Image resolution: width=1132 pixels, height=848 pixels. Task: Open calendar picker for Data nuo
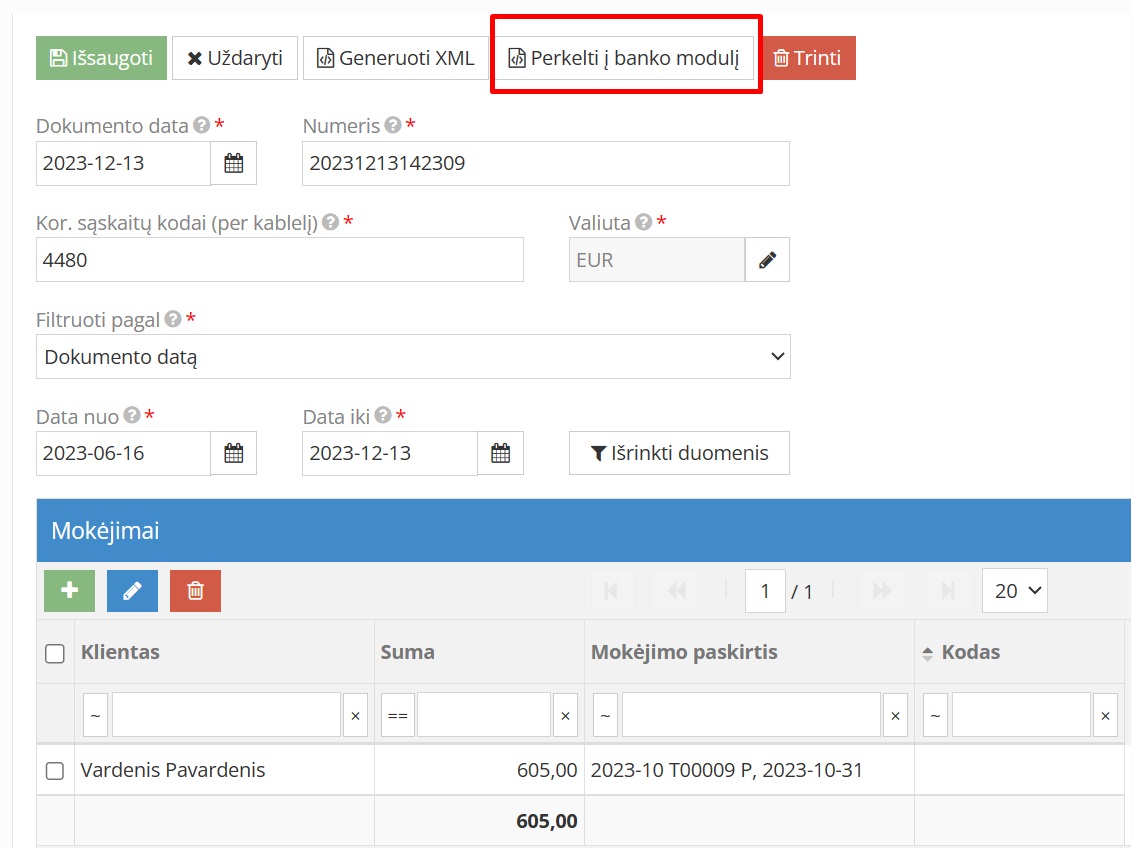[233, 453]
